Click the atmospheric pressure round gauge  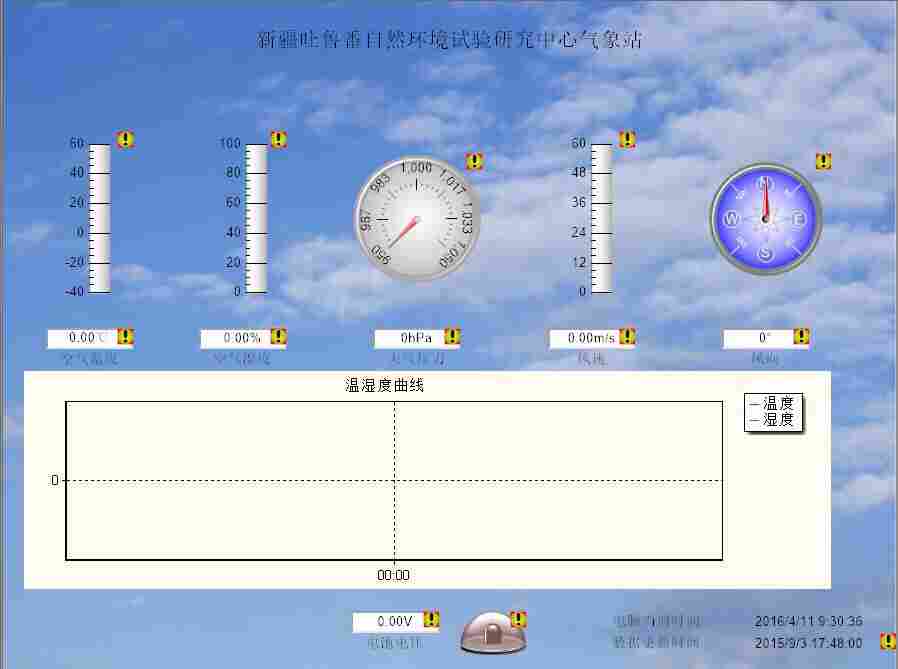click(417, 219)
